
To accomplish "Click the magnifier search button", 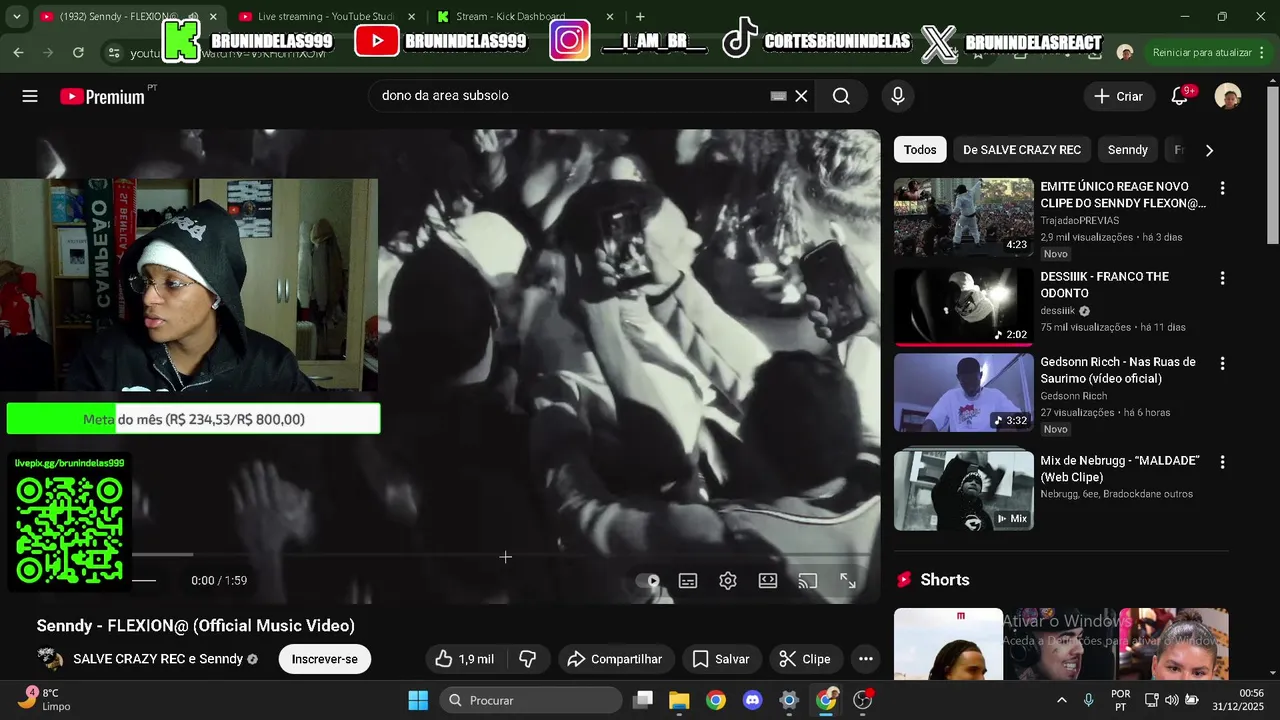I will click(841, 96).
